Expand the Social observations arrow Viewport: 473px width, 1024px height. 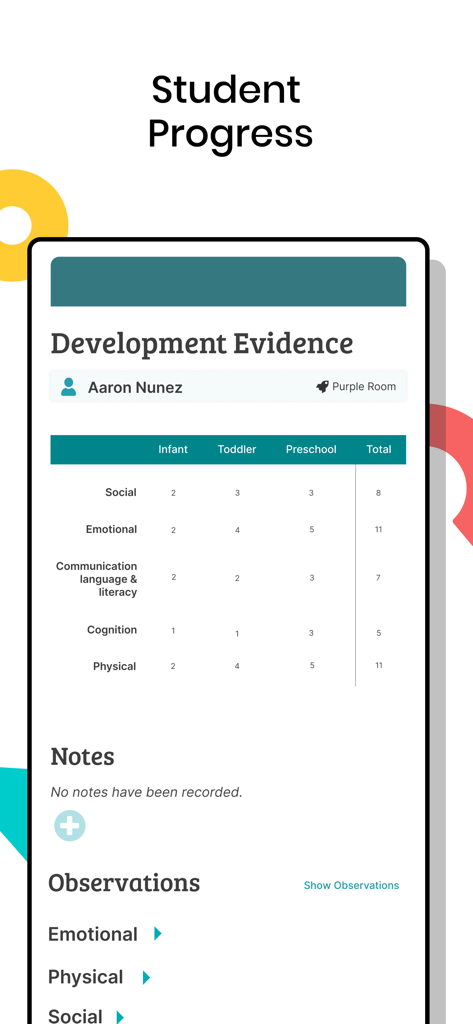point(120,1016)
